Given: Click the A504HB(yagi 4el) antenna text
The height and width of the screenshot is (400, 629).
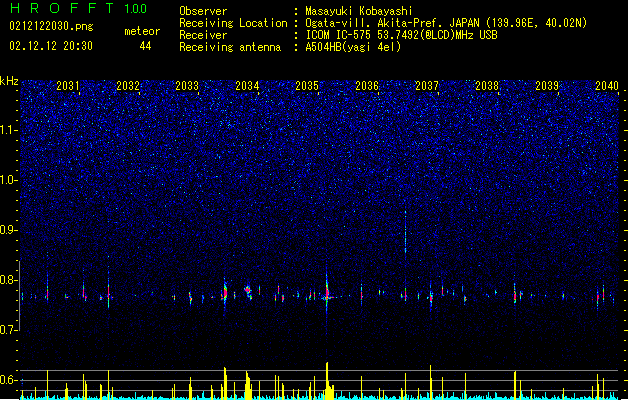Looking at the screenshot, I should (x=353, y=47).
